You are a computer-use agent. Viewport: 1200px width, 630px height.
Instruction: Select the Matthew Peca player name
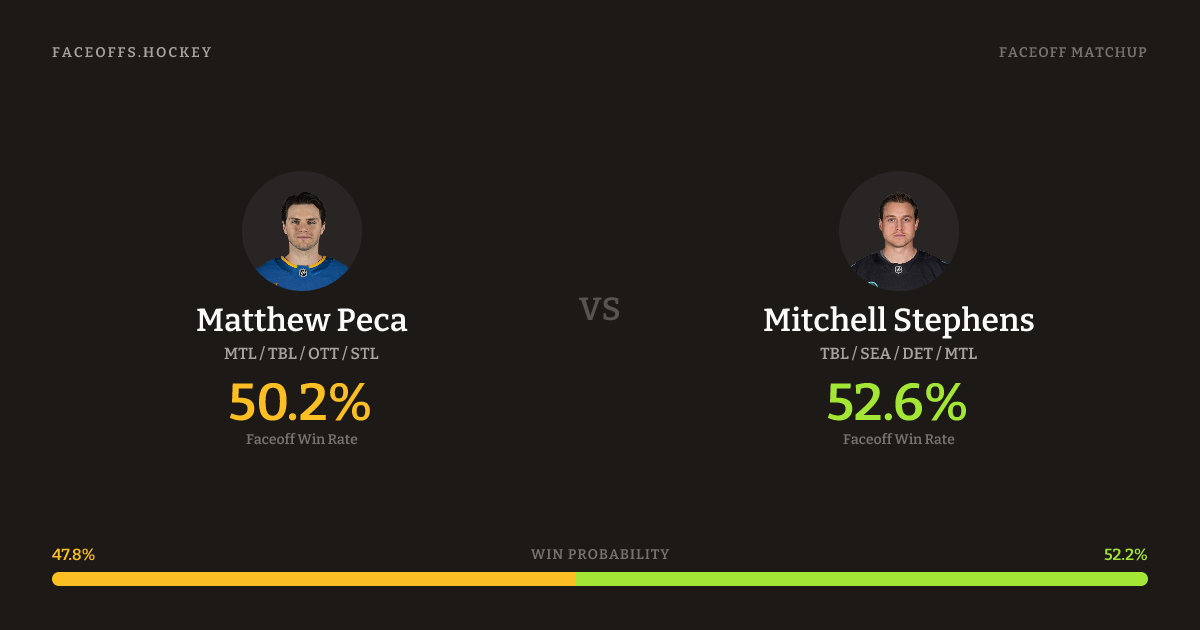[x=302, y=320]
